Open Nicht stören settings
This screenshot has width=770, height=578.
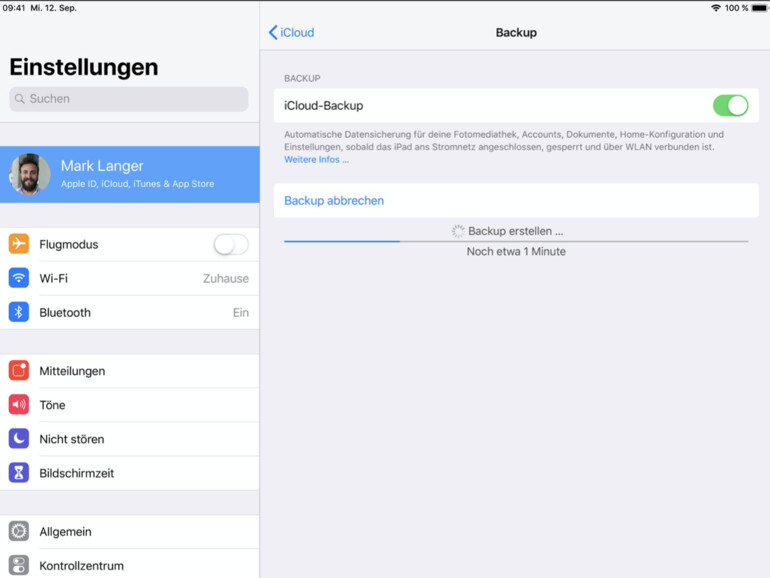[x=130, y=439]
